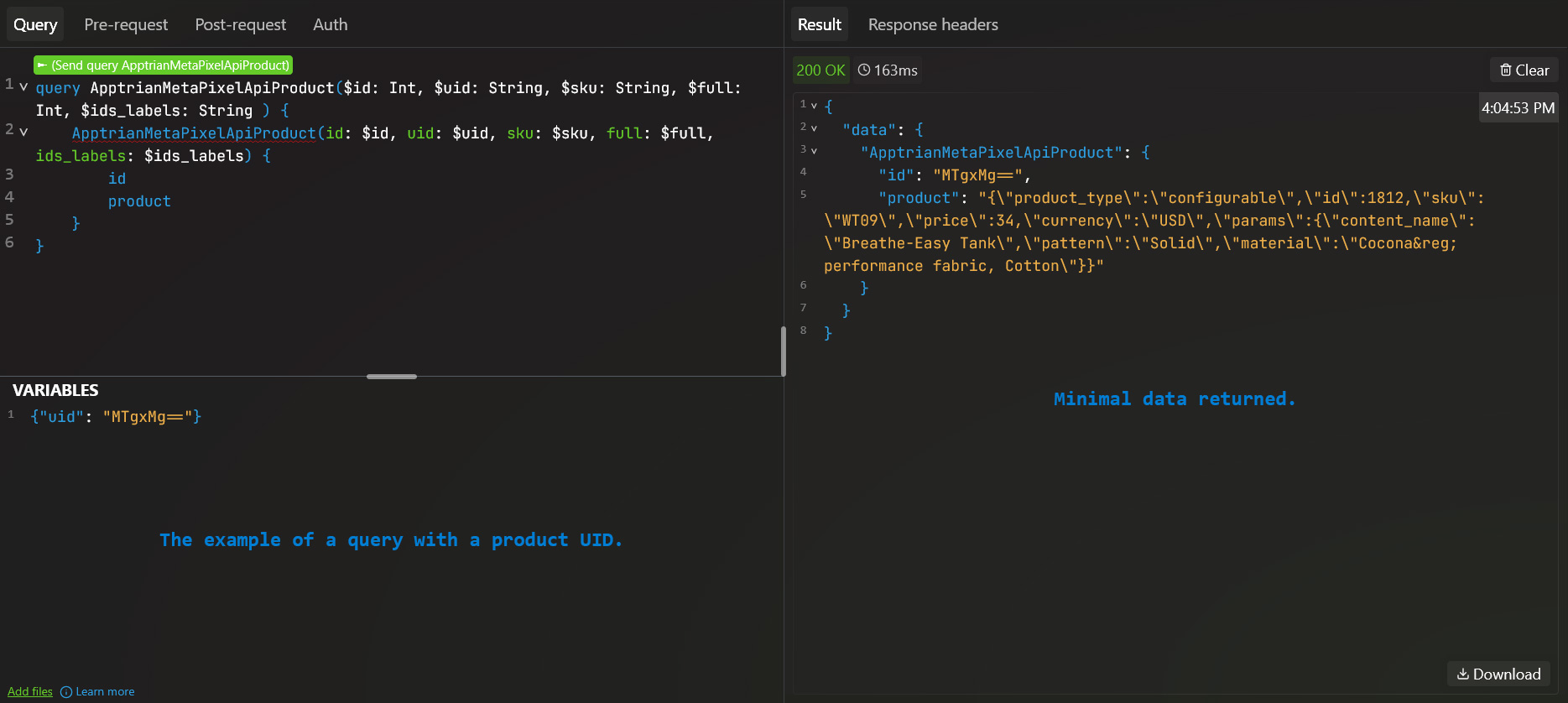
Task: Click the download arrow icon
Action: [x=1463, y=674]
